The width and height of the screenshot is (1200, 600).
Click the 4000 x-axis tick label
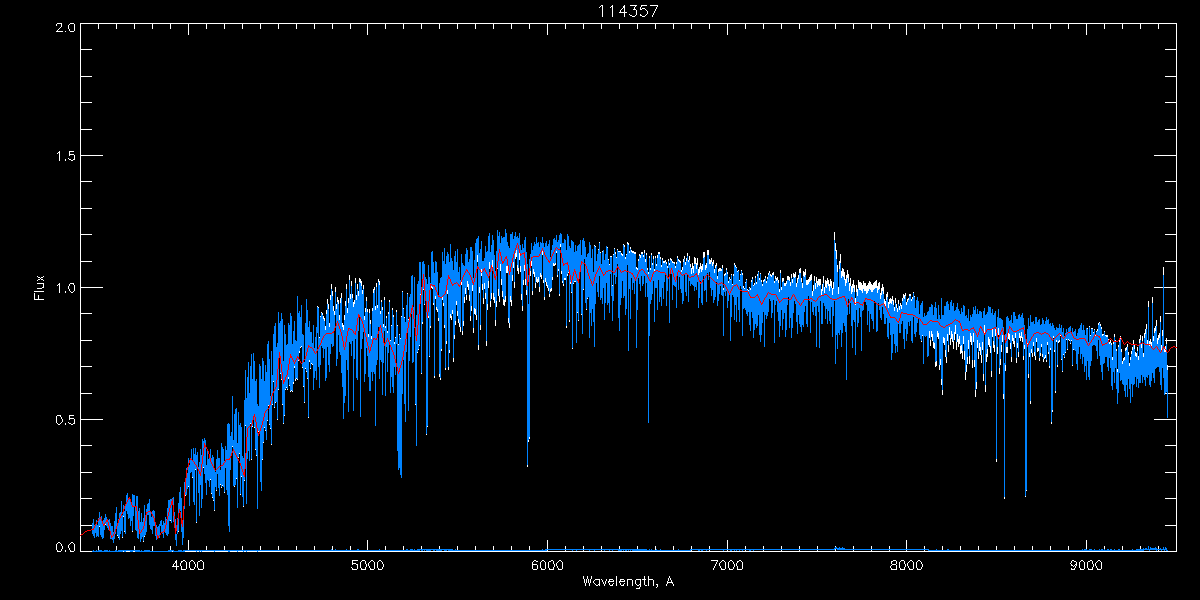coord(188,565)
